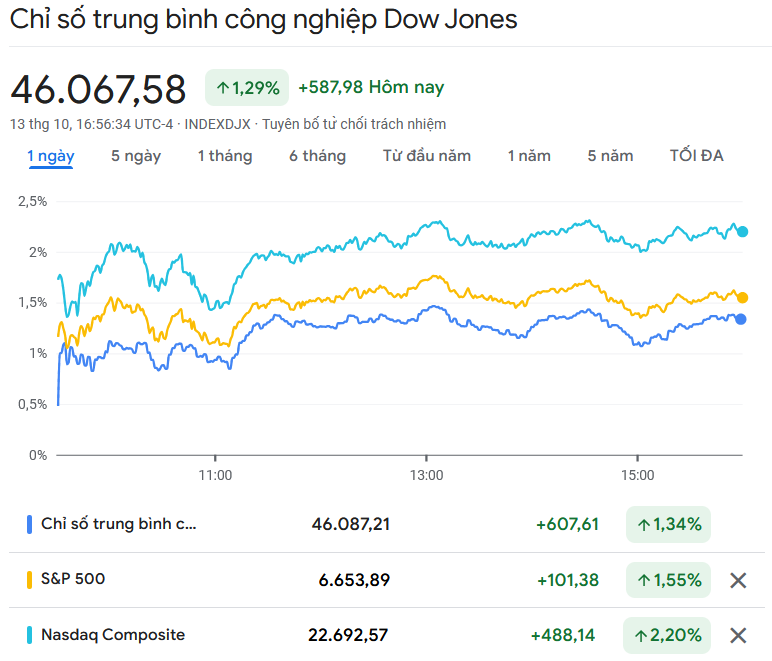Click the Dow Jones 1,34% change badge
772x661 pixels.
[668, 524]
